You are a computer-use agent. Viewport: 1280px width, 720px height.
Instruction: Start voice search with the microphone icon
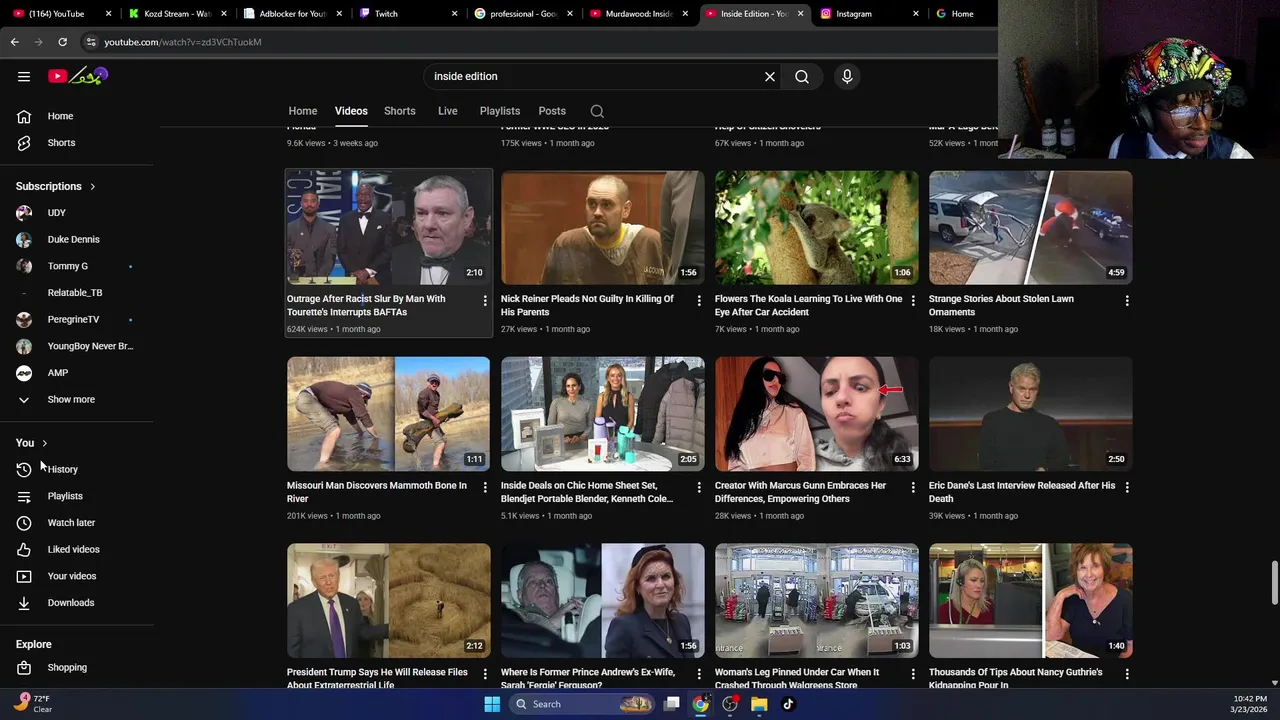coord(847,76)
